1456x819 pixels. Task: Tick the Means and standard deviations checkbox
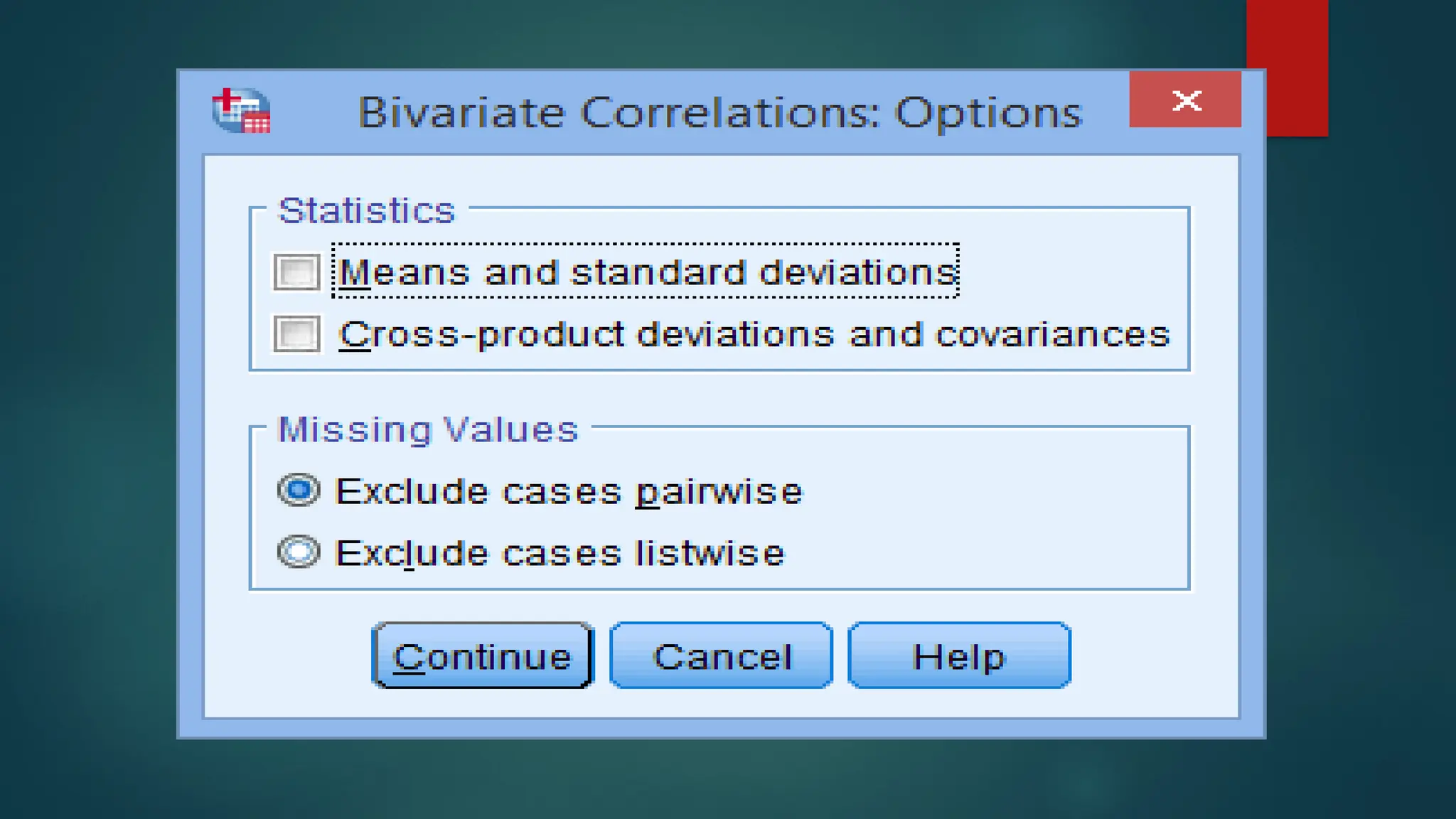(x=296, y=272)
